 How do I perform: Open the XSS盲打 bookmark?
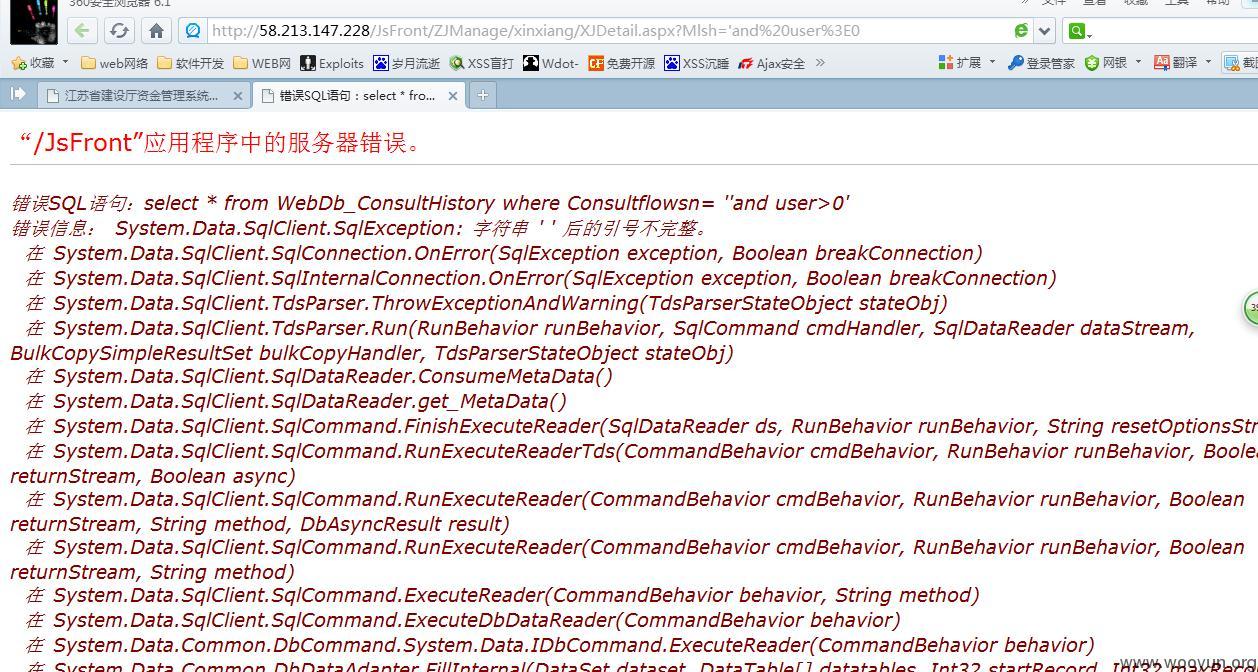481,63
